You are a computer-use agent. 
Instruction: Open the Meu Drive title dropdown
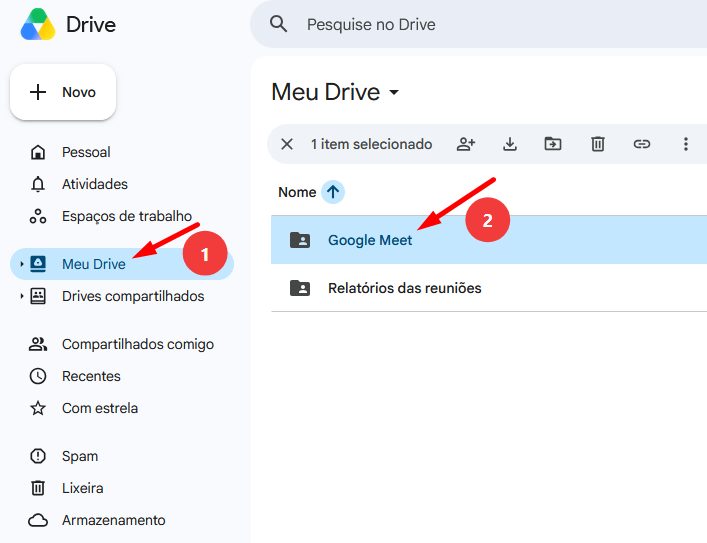coord(335,92)
